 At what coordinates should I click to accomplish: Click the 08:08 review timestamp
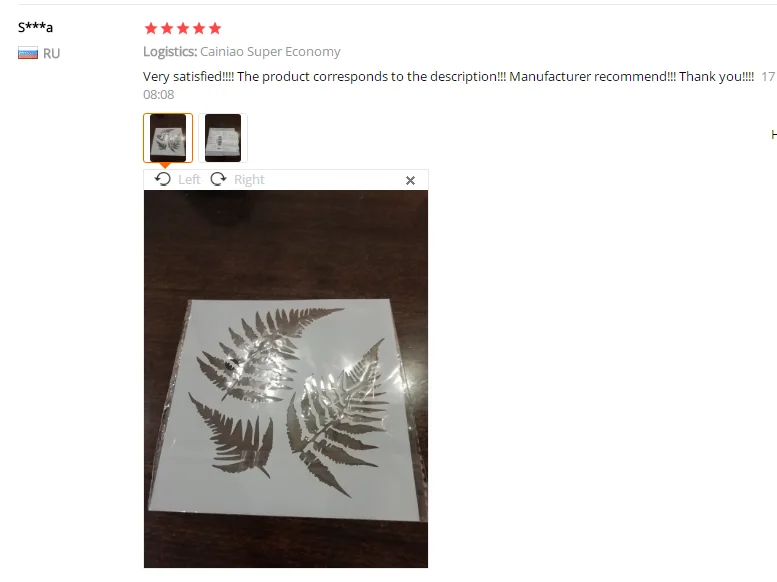[x=159, y=94]
